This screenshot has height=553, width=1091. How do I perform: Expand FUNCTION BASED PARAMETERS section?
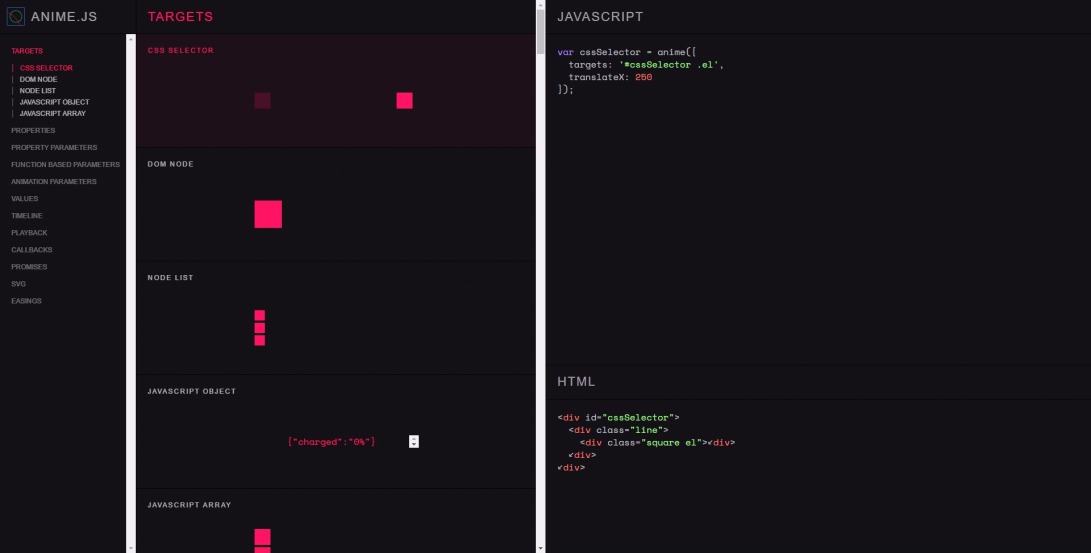(65, 165)
